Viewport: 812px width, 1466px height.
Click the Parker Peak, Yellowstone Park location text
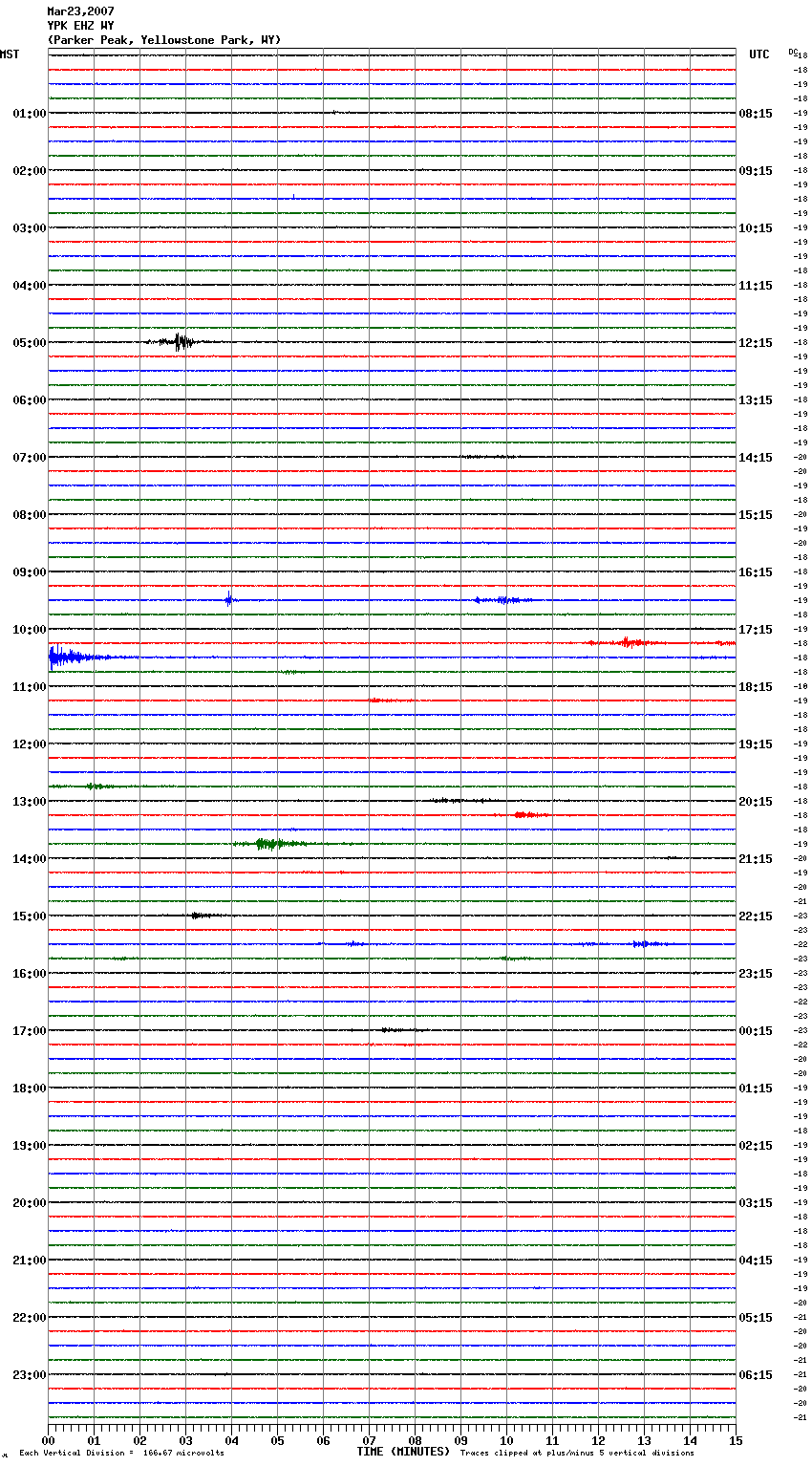(164, 40)
